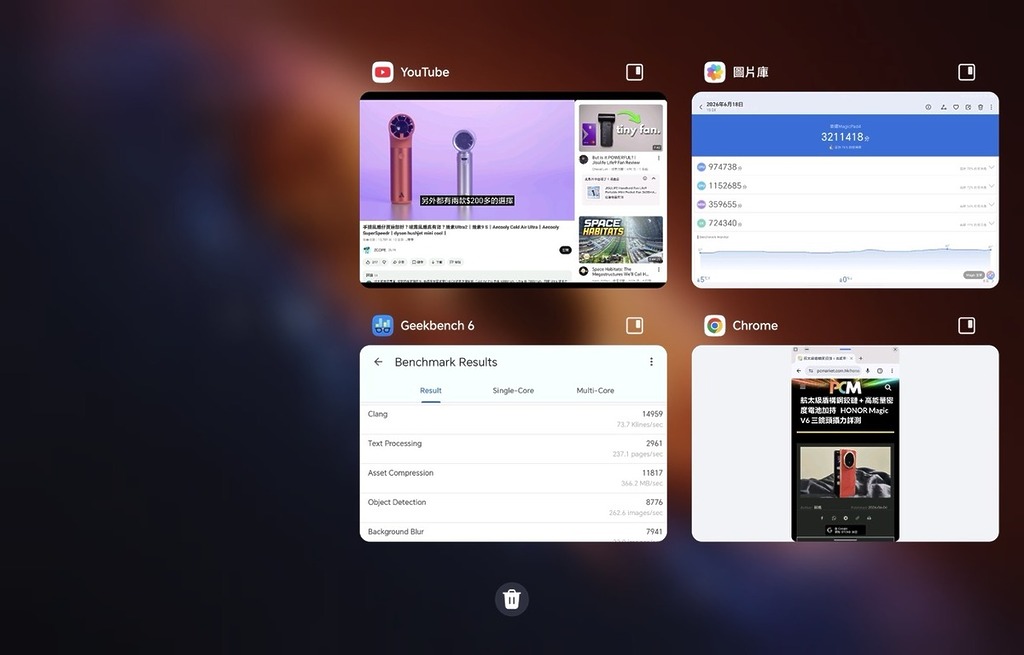The width and height of the screenshot is (1024, 655).
Task: Tap the 圖片庫 gallery app icon
Action: (x=714, y=72)
